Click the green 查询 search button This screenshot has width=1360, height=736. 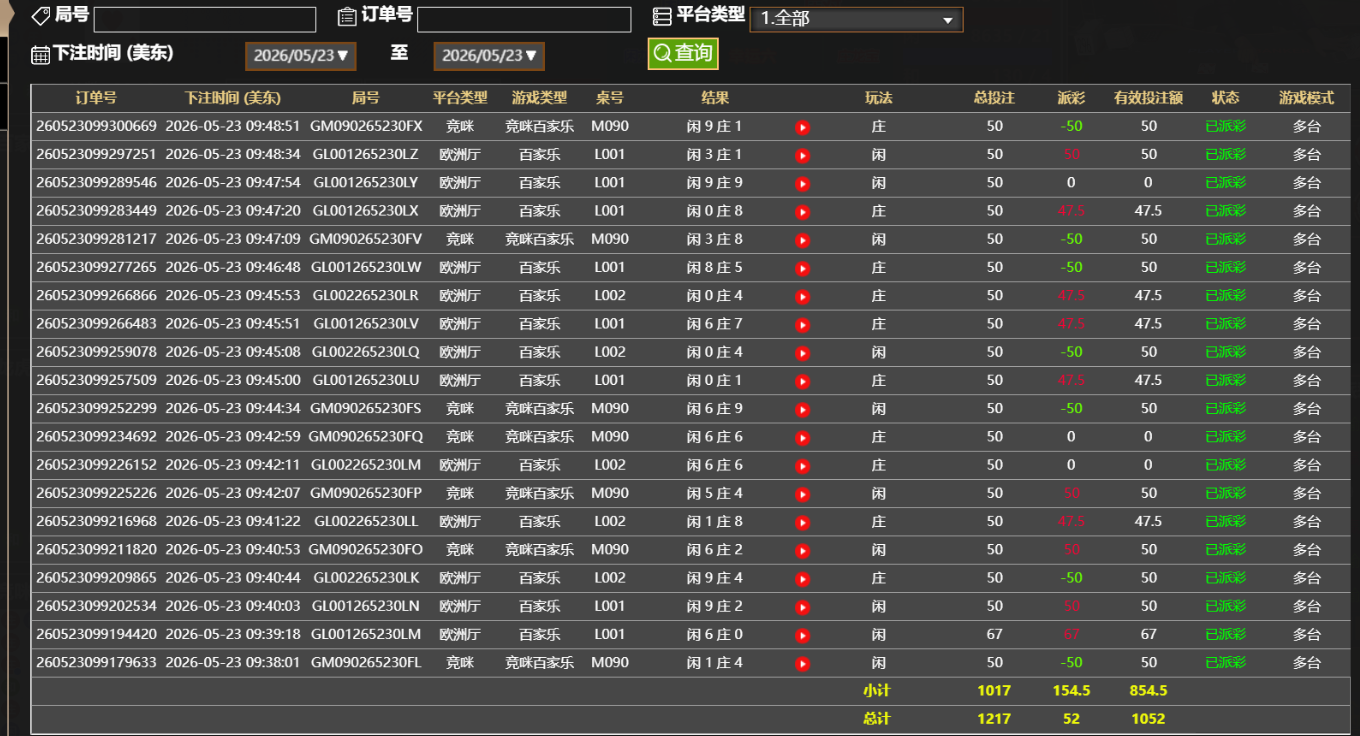(683, 53)
